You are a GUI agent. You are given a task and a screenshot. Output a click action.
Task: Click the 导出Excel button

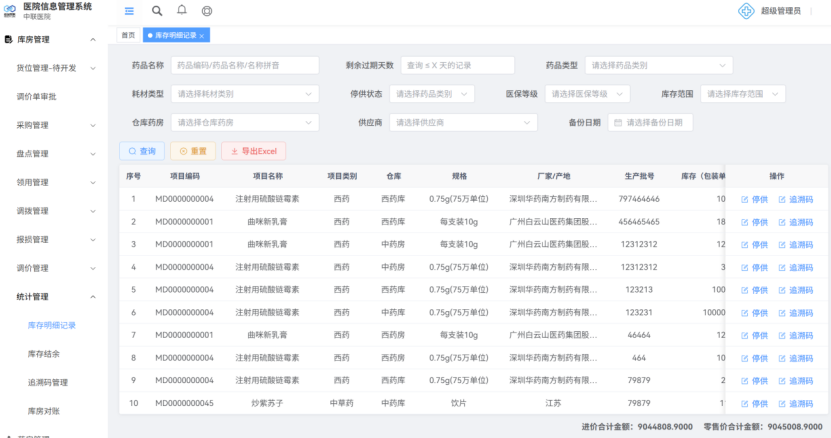click(x=253, y=151)
